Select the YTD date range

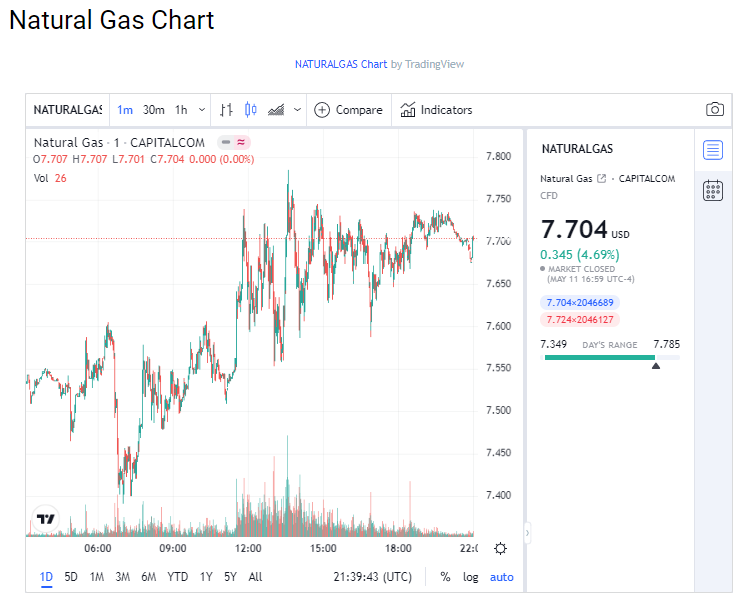177,577
